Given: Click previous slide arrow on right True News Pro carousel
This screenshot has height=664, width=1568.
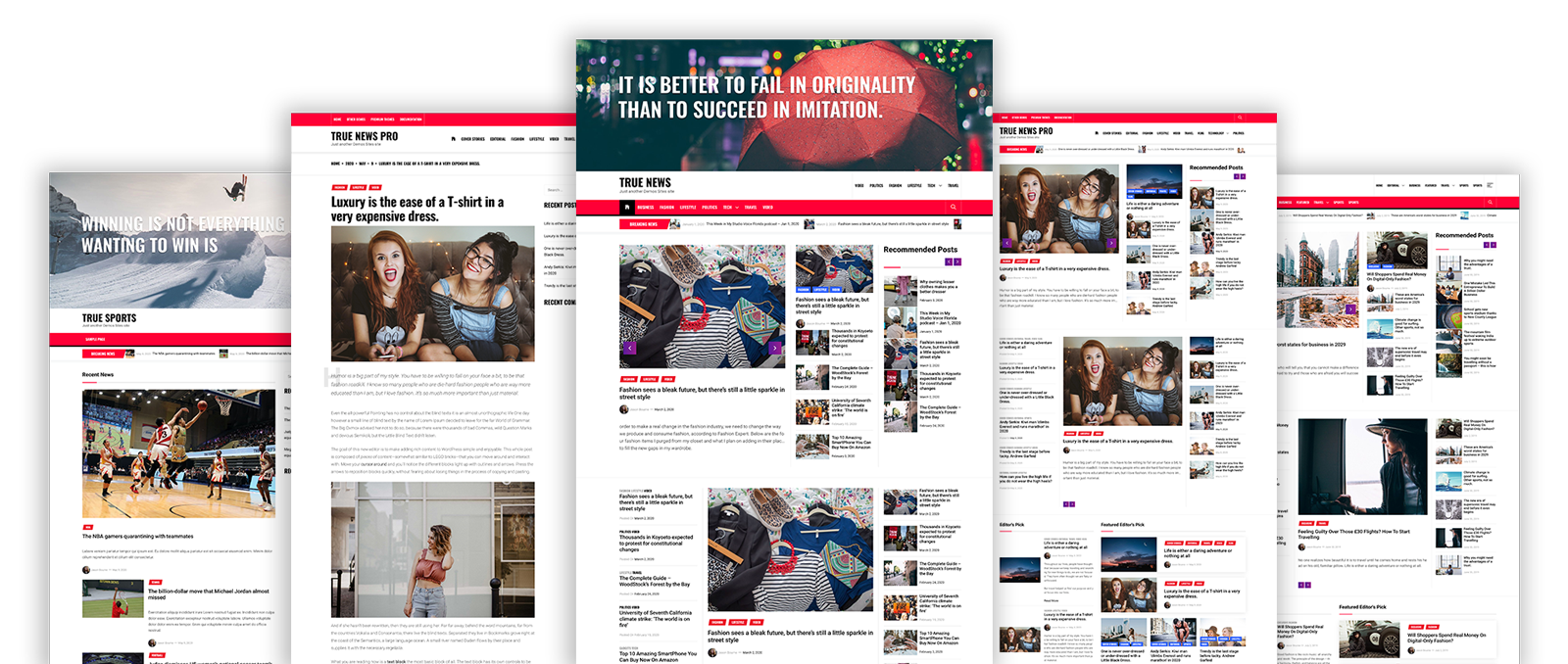Looking at the screenshot, I should coord(1007,243).
